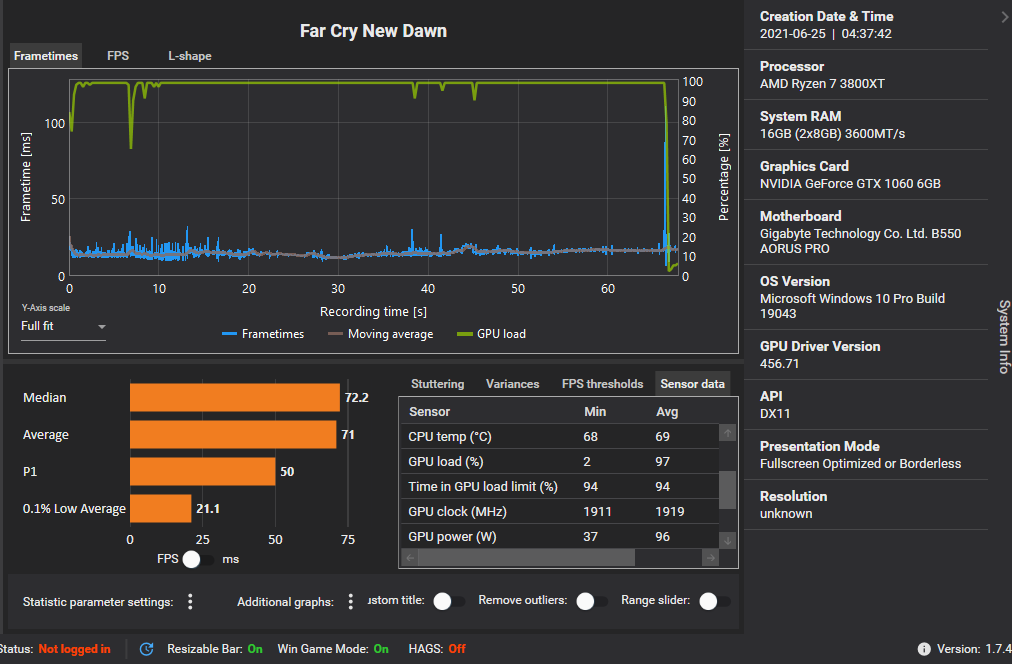Screen dimensions: 1012x664
Task: Select the GPU power (W) row
Action: click(x=560, y=536)
